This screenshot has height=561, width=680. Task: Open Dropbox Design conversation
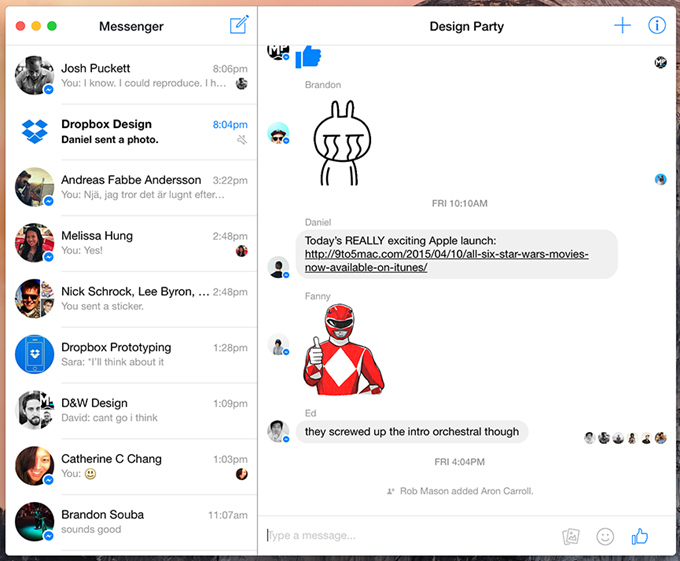[131, 131]
